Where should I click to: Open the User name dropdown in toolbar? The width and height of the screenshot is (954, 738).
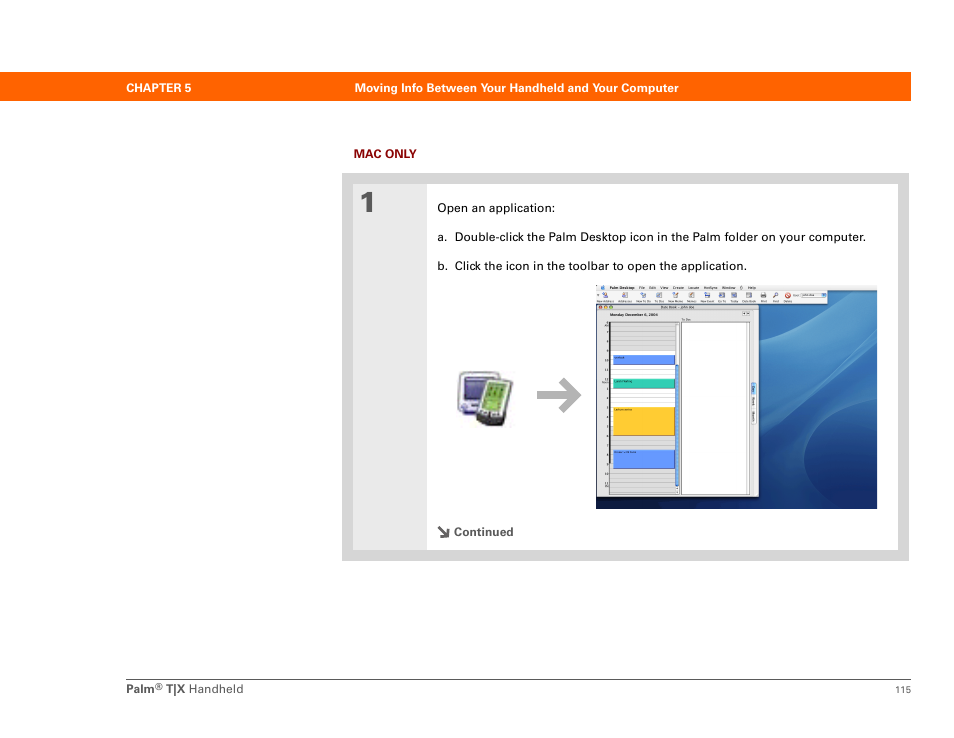tap(813, 295)
